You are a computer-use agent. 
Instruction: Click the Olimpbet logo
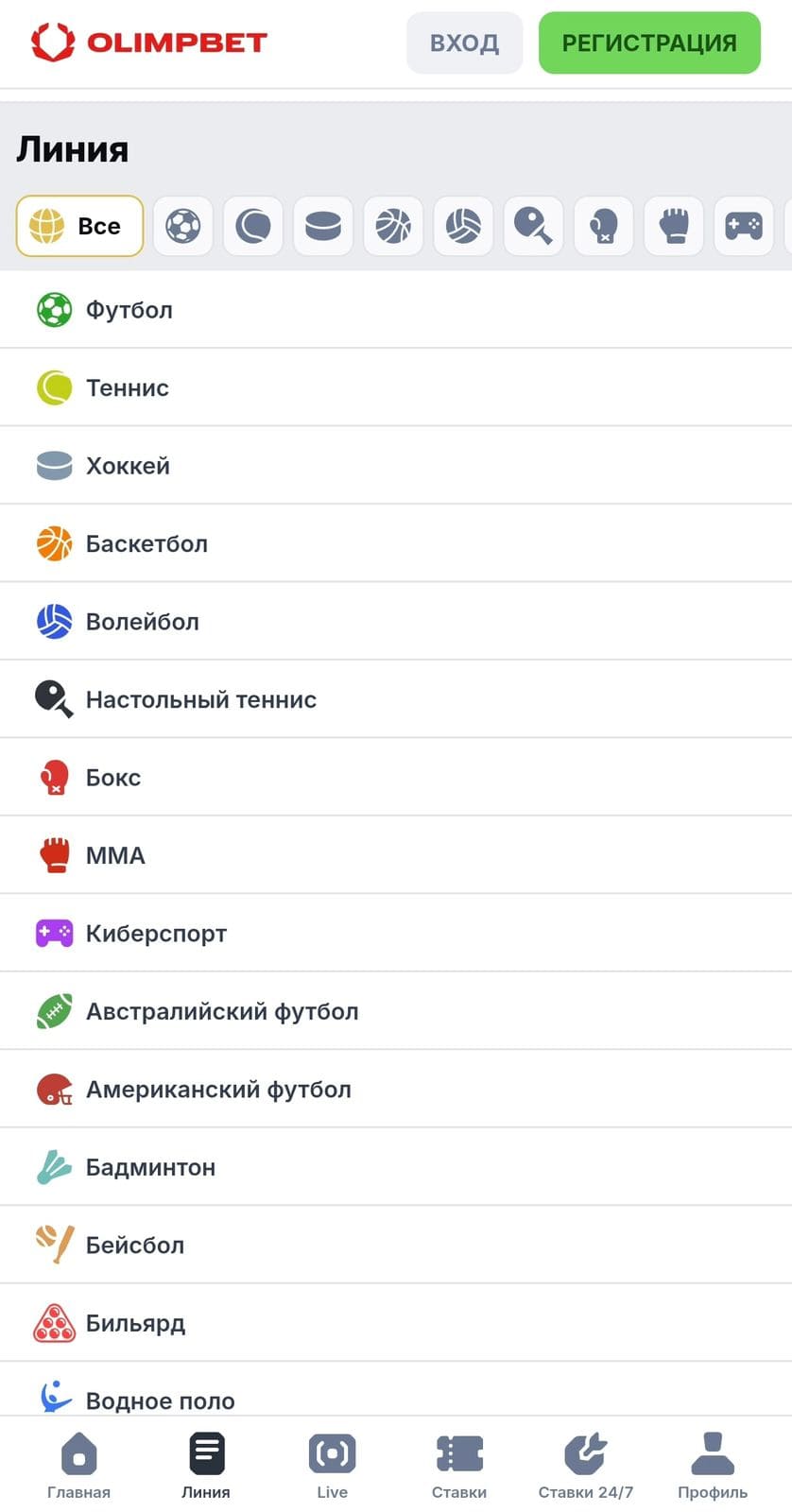tap(149, 43)
